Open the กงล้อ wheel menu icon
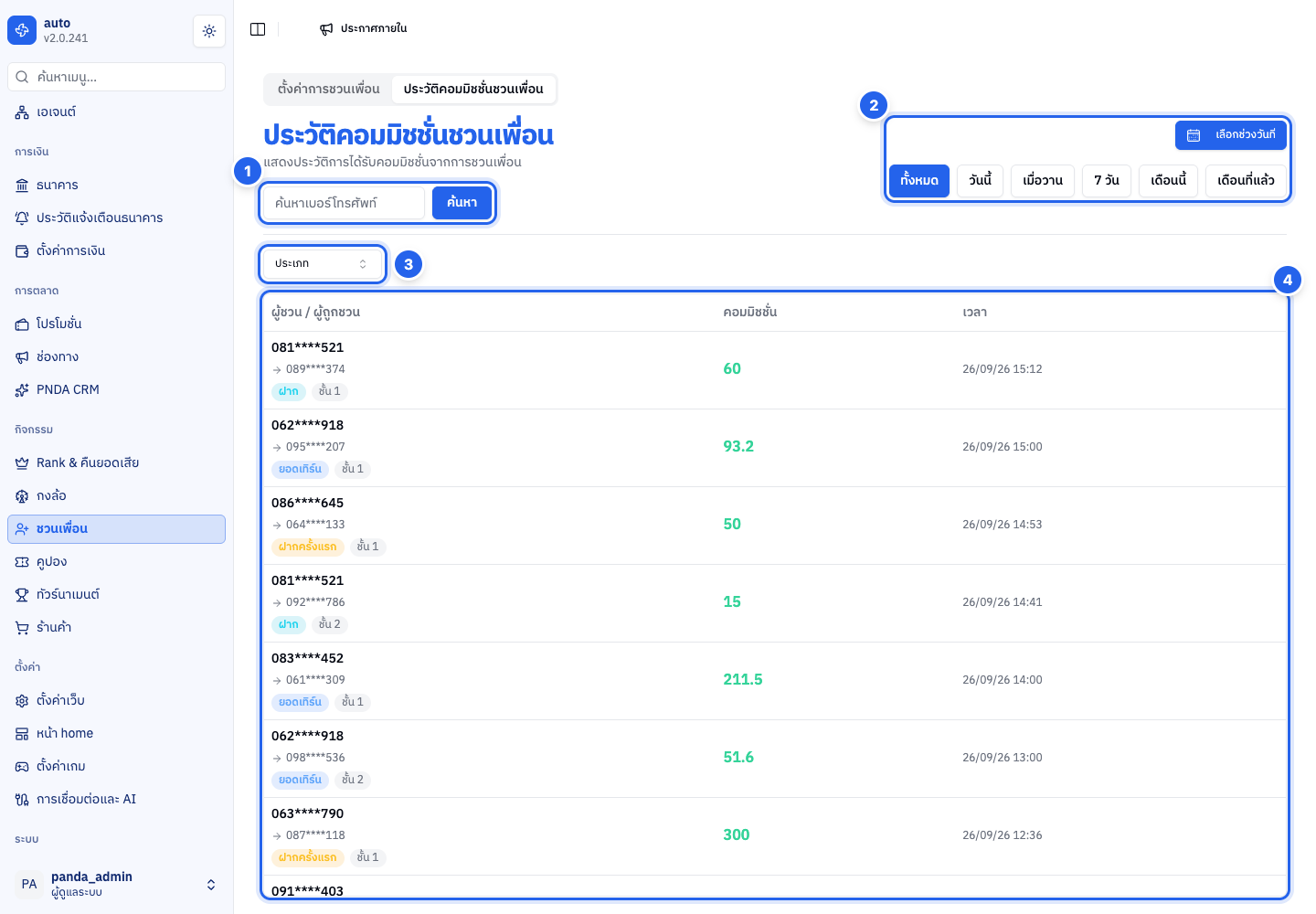This screenshot has width=1316, height=914. 22,496
